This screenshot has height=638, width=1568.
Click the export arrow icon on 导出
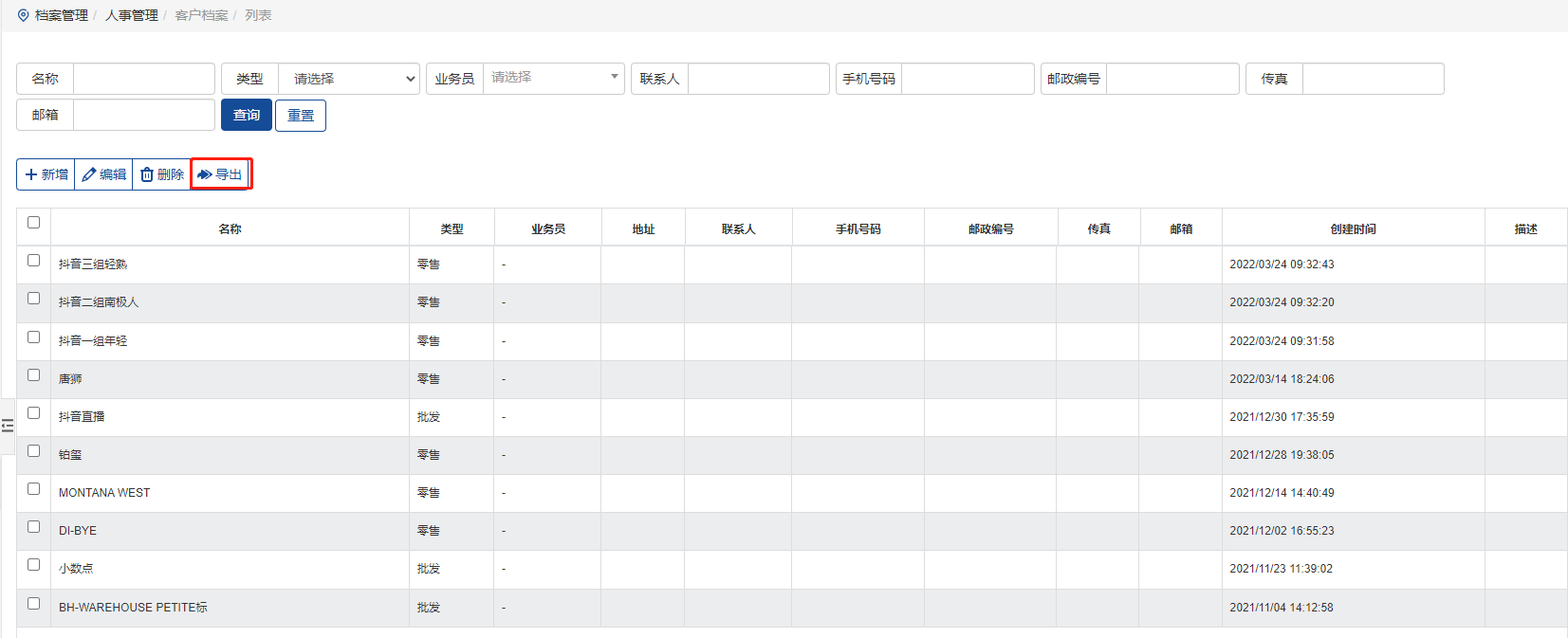click(x=204, y=174)
